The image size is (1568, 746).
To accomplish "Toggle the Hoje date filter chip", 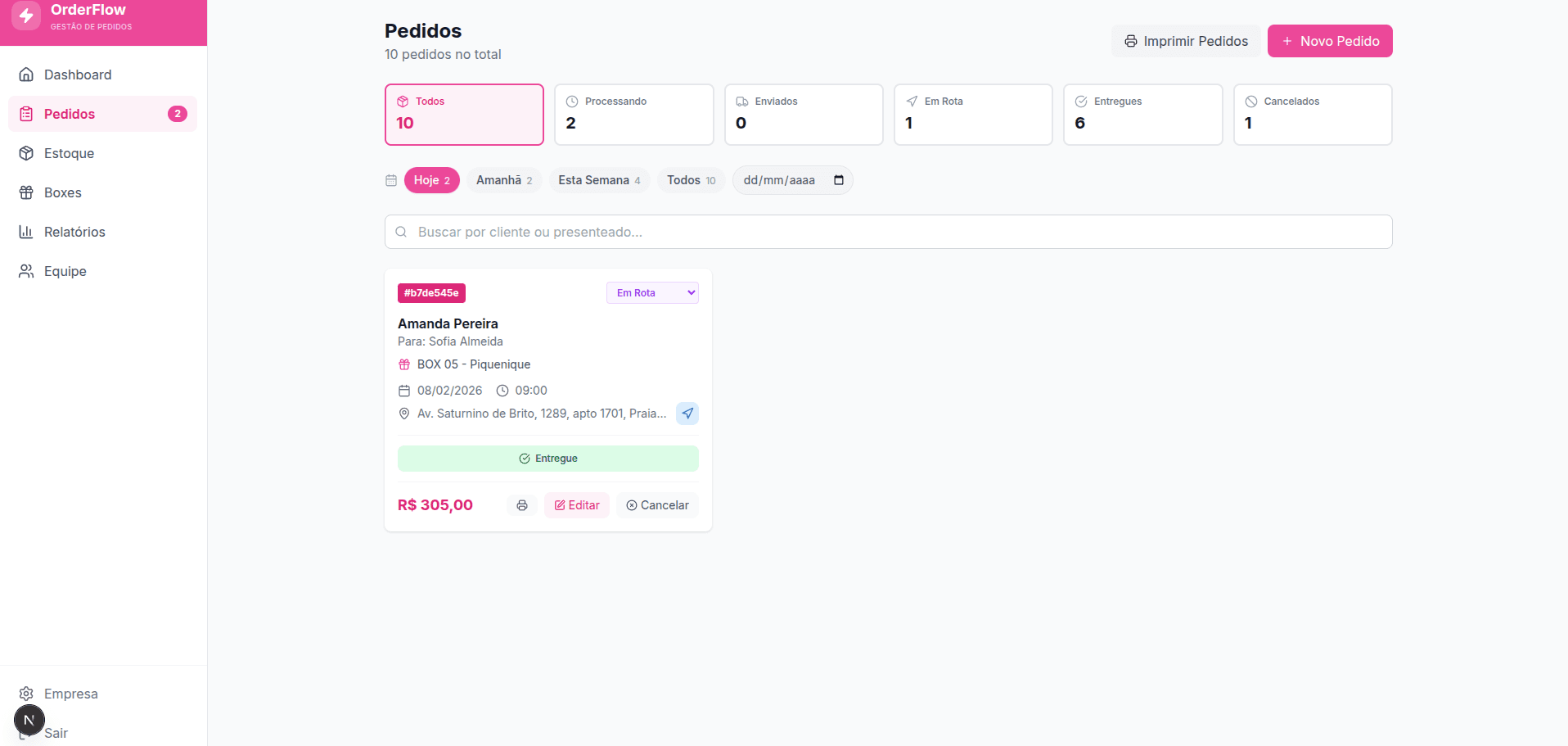I will [431, 180].
